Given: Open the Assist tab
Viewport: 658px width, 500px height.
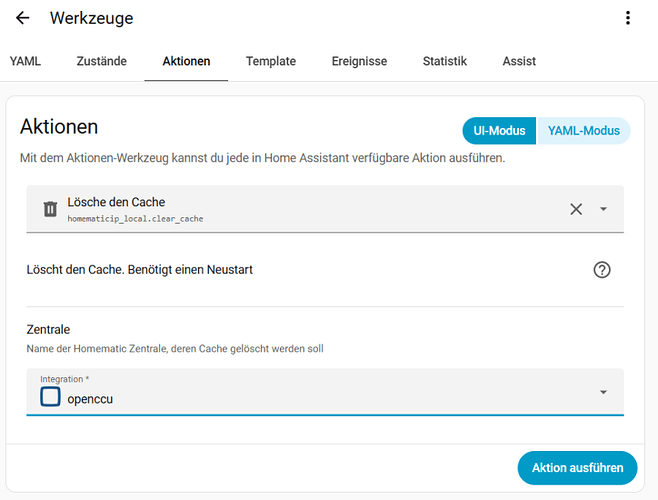Looking at the screenshot, I should coord(519,61).
